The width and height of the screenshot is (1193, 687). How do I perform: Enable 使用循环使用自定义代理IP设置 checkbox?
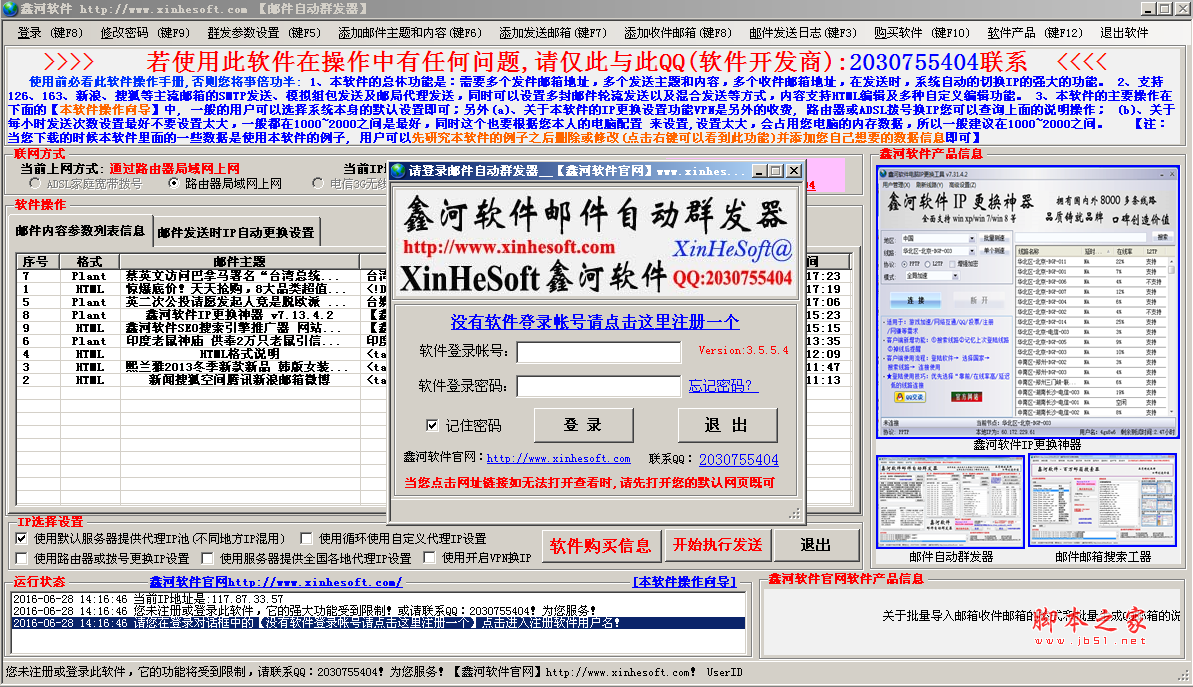point(307,539)
